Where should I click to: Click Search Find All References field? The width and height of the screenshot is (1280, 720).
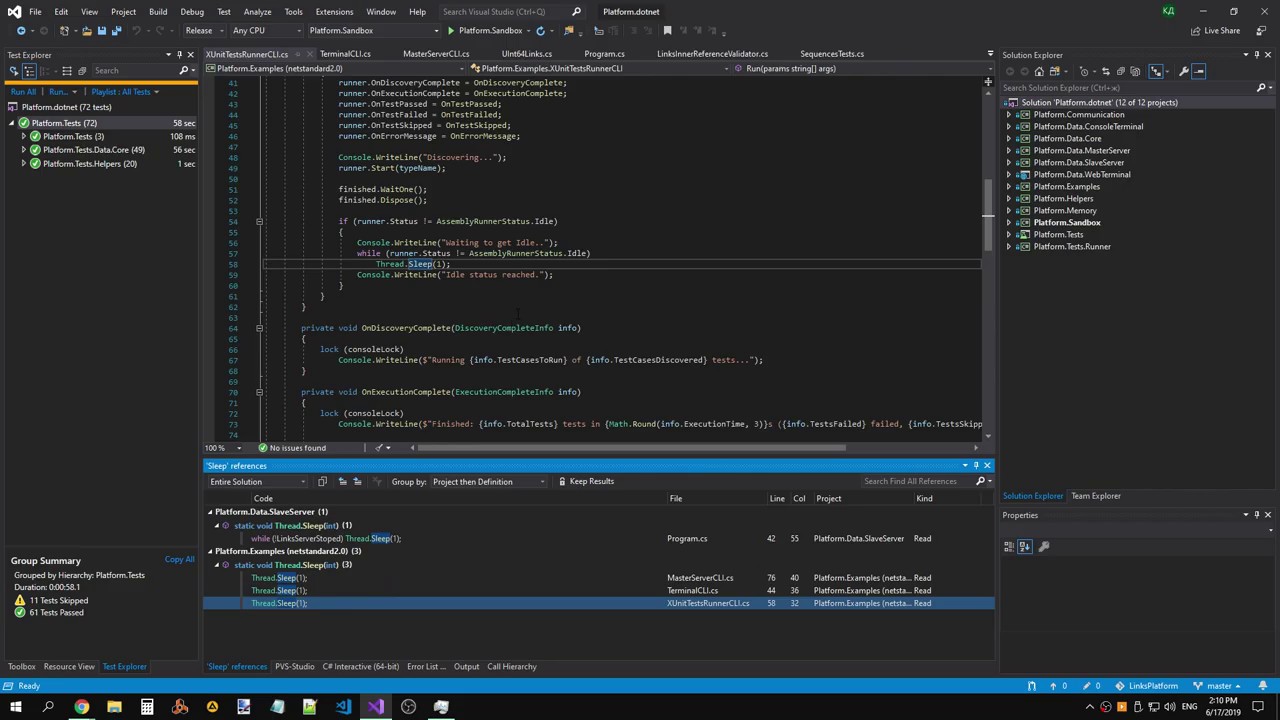point(917,482)
